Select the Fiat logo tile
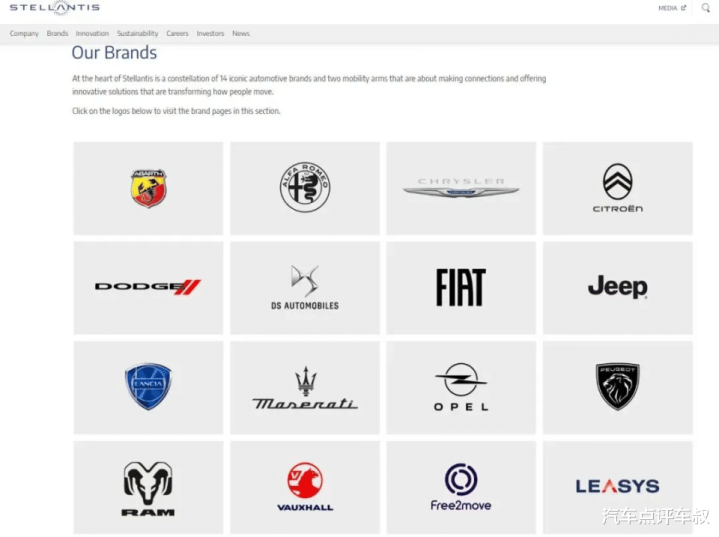 pyautogui.click(x=461, y=288)
